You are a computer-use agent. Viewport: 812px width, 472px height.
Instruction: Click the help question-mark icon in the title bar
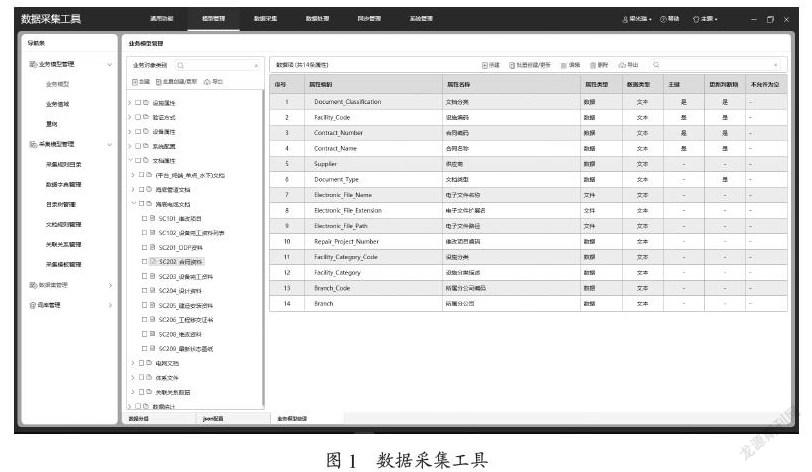[663, 19]
